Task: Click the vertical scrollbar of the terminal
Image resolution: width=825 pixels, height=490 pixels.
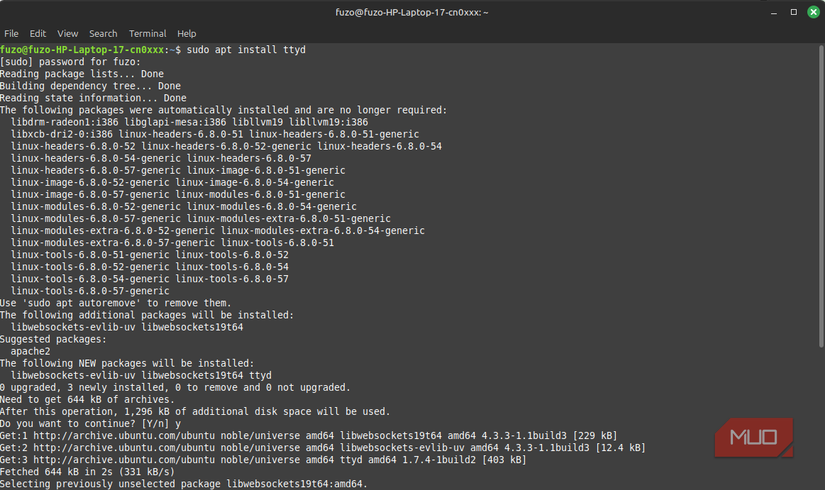Action: click(821, 196)
